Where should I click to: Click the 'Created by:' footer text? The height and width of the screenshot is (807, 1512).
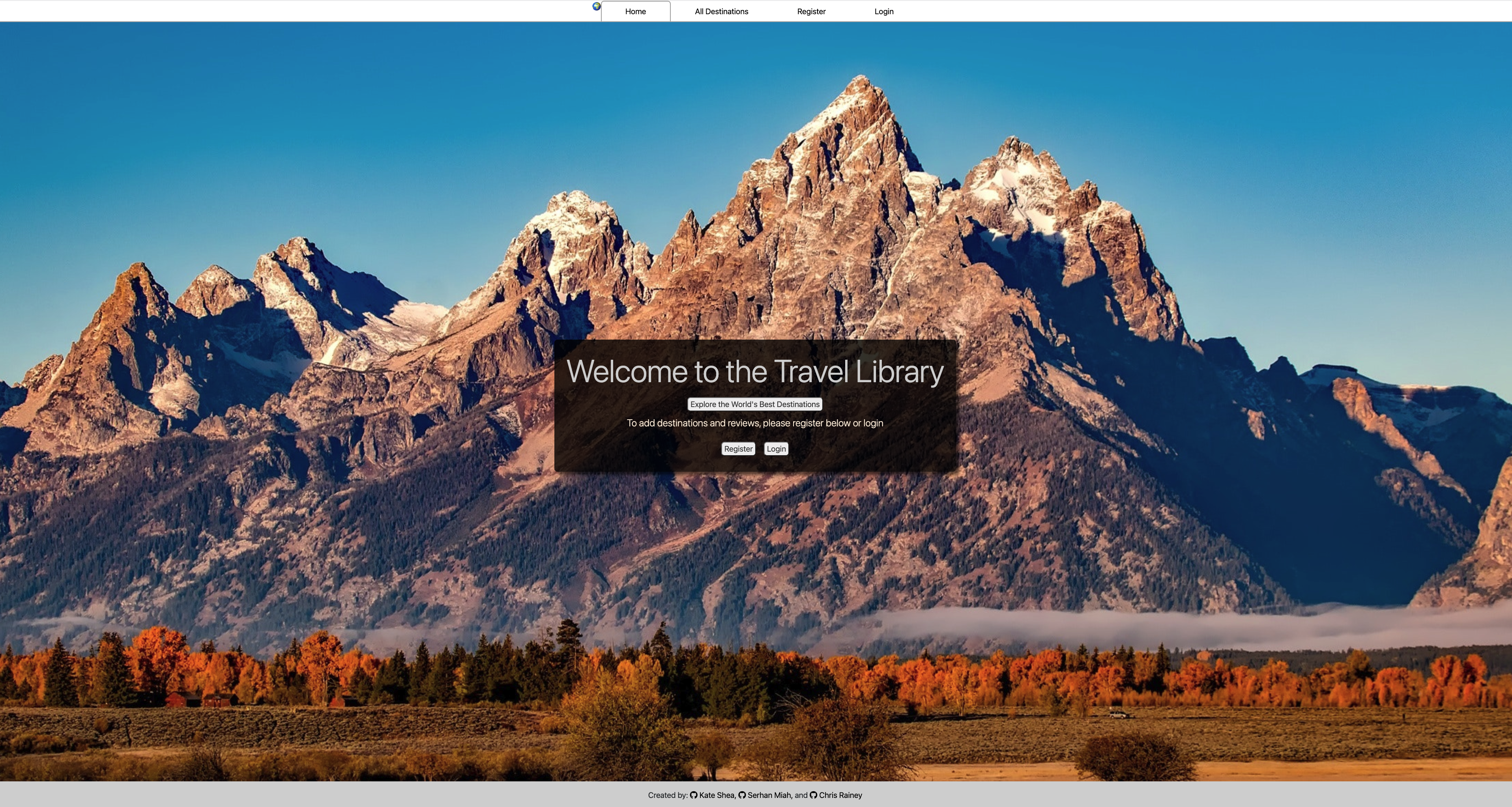point(667,795)
